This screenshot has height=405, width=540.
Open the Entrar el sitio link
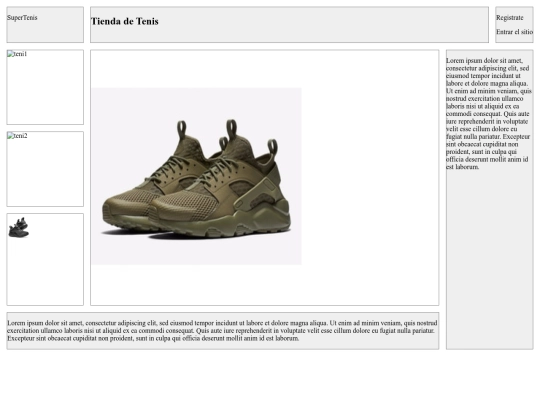tap(514, 32)
